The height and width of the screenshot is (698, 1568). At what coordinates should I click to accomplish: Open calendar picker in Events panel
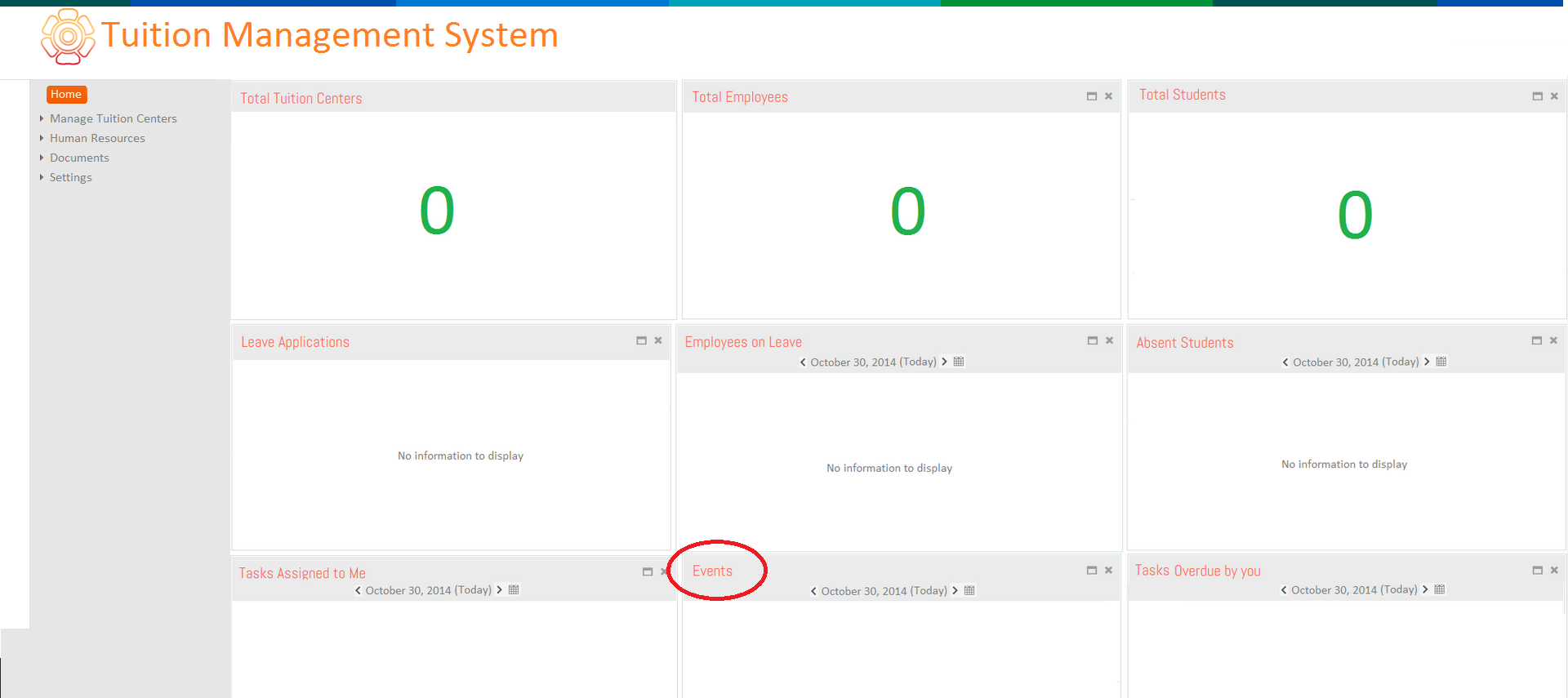(x=969, y=590)
